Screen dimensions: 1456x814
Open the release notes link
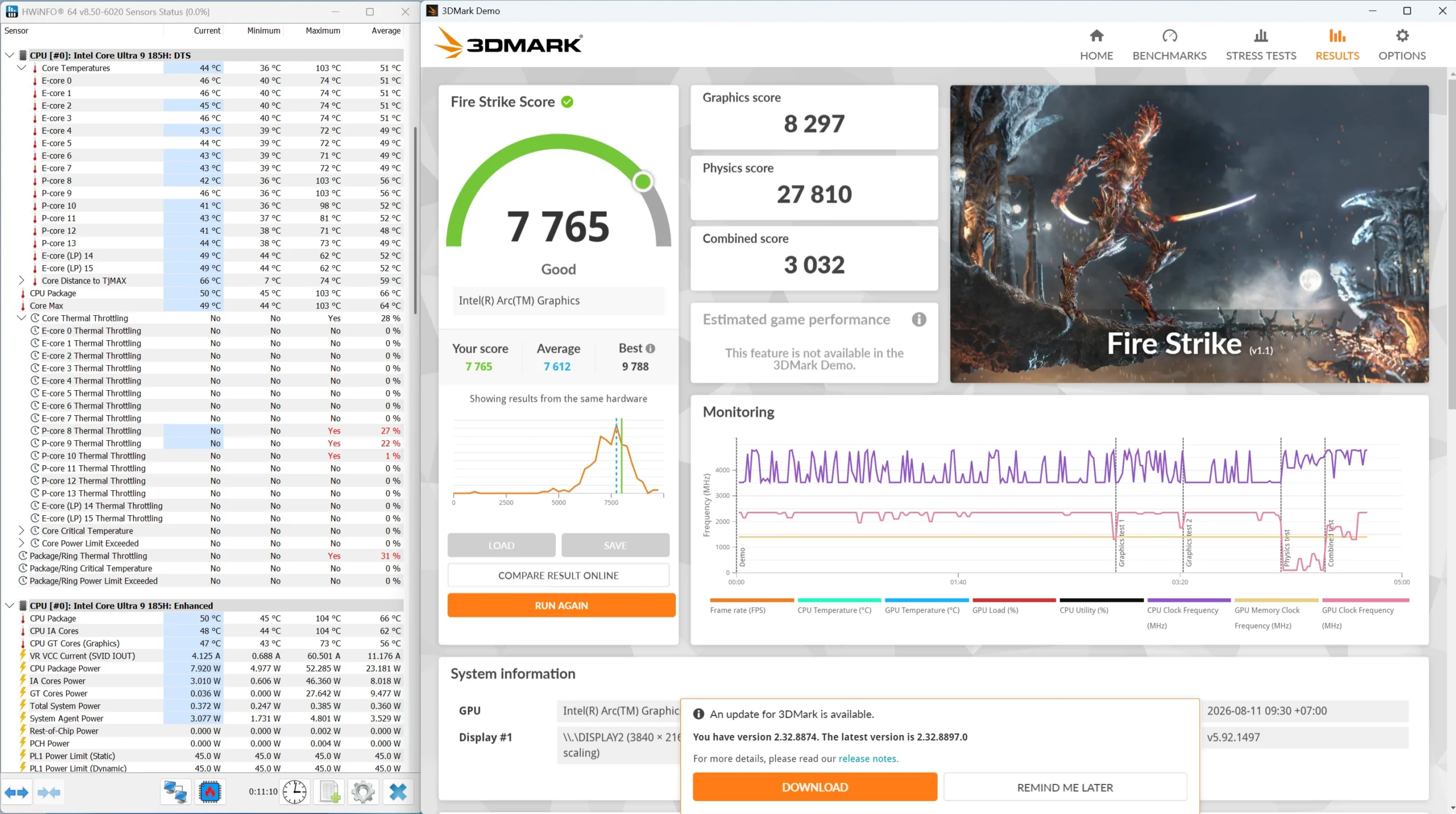867,758
